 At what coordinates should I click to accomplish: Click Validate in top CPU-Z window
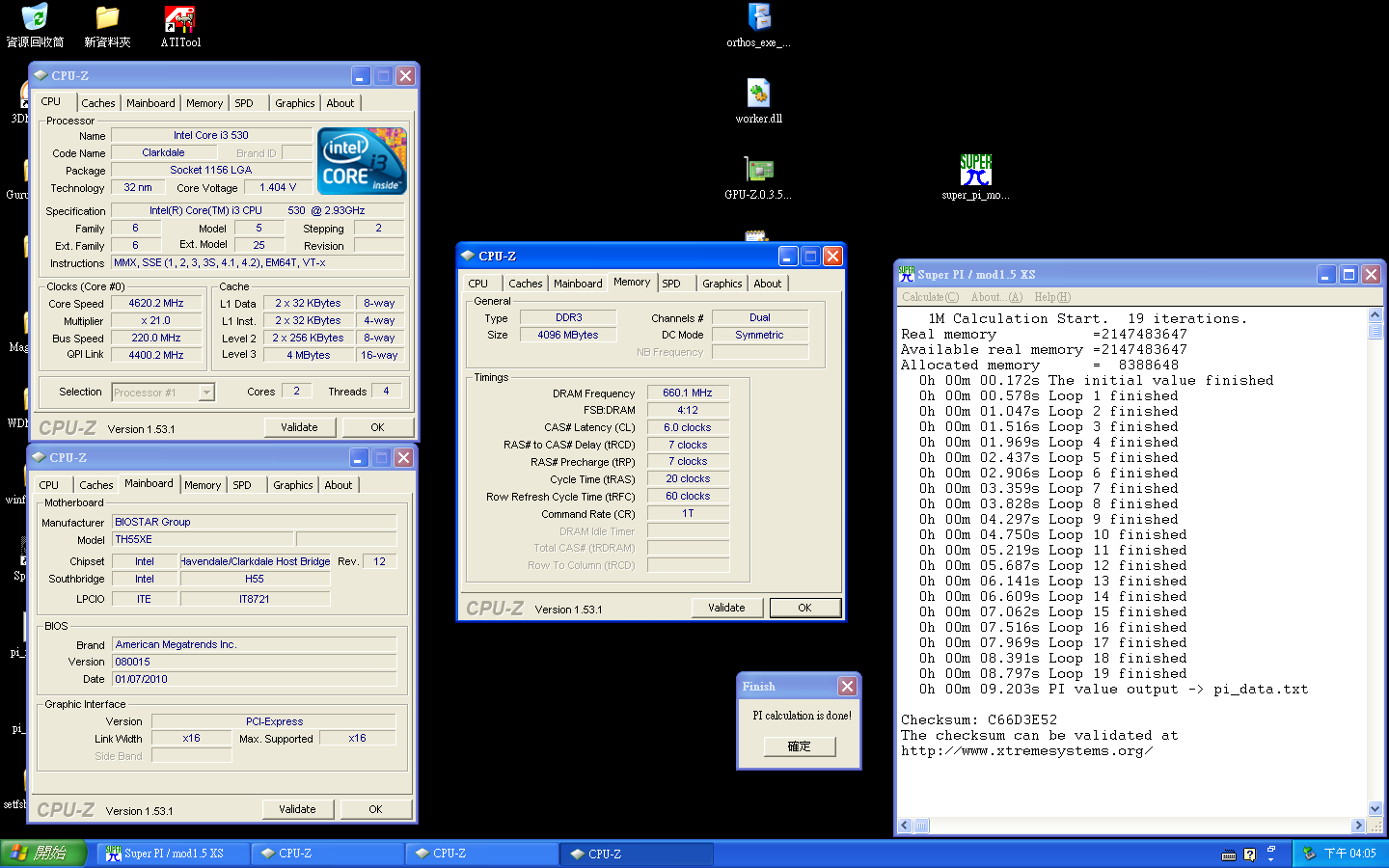(x=299, y=427)
